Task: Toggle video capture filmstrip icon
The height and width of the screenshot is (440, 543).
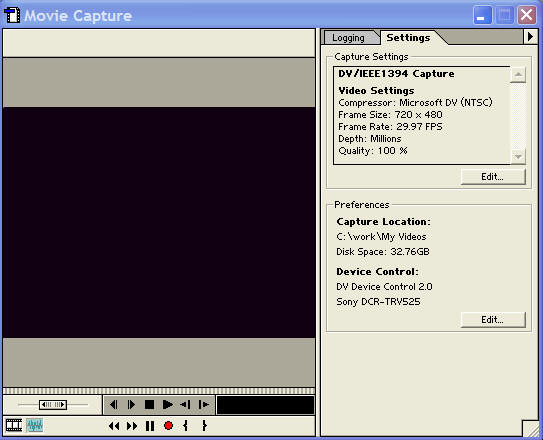Action: (14, 425)
